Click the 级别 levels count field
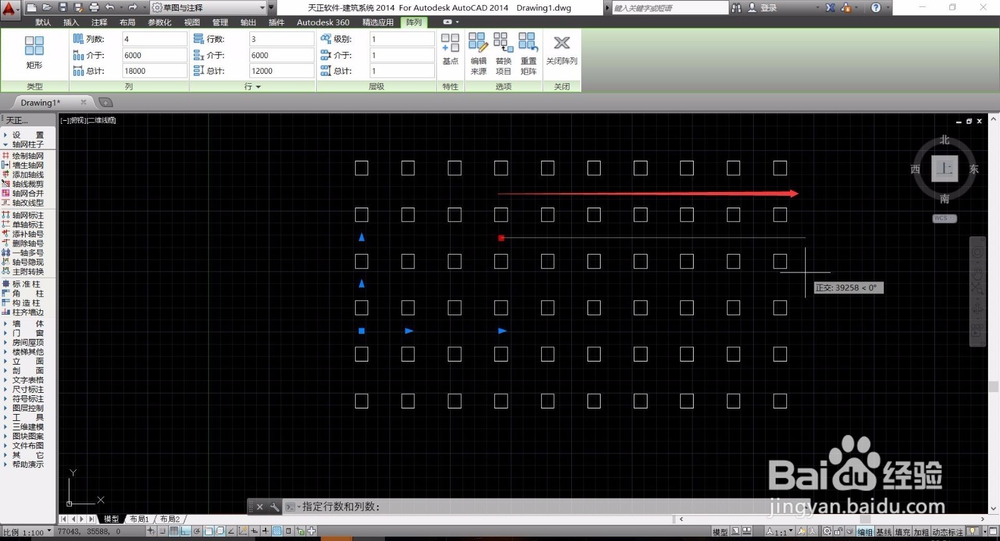The image size is (1000, 541). pyautogui.click(x=402, y=39)
